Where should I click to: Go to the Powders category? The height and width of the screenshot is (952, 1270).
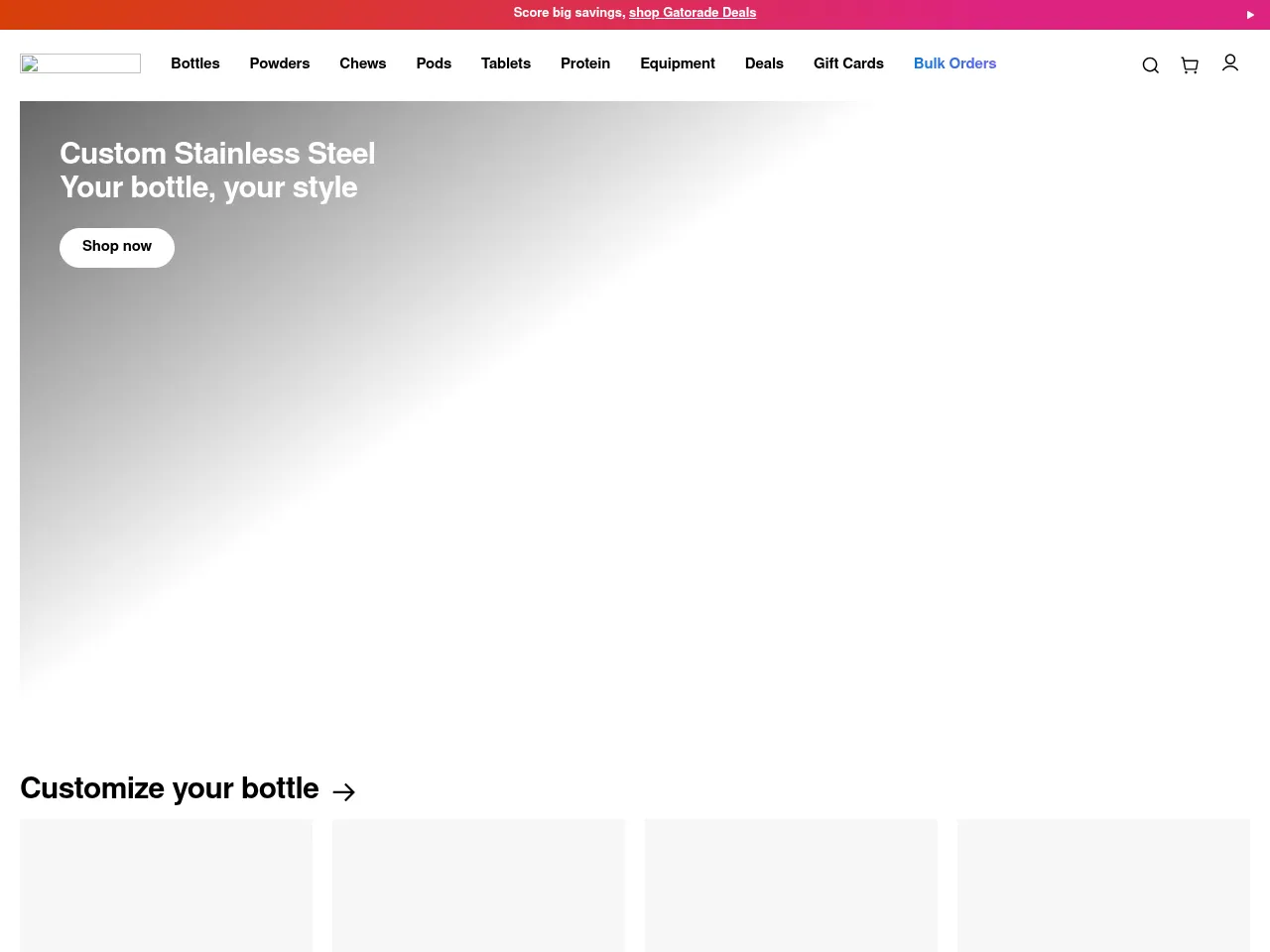click(279, 63)
